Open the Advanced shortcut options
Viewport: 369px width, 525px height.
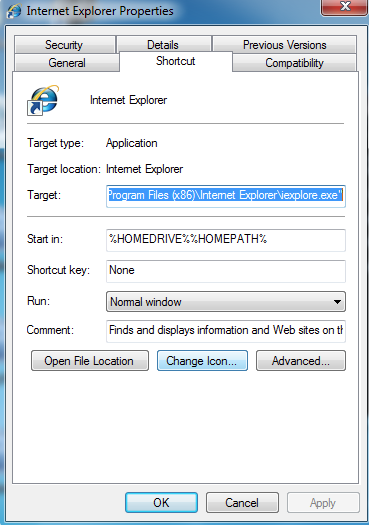coord(301,361)
